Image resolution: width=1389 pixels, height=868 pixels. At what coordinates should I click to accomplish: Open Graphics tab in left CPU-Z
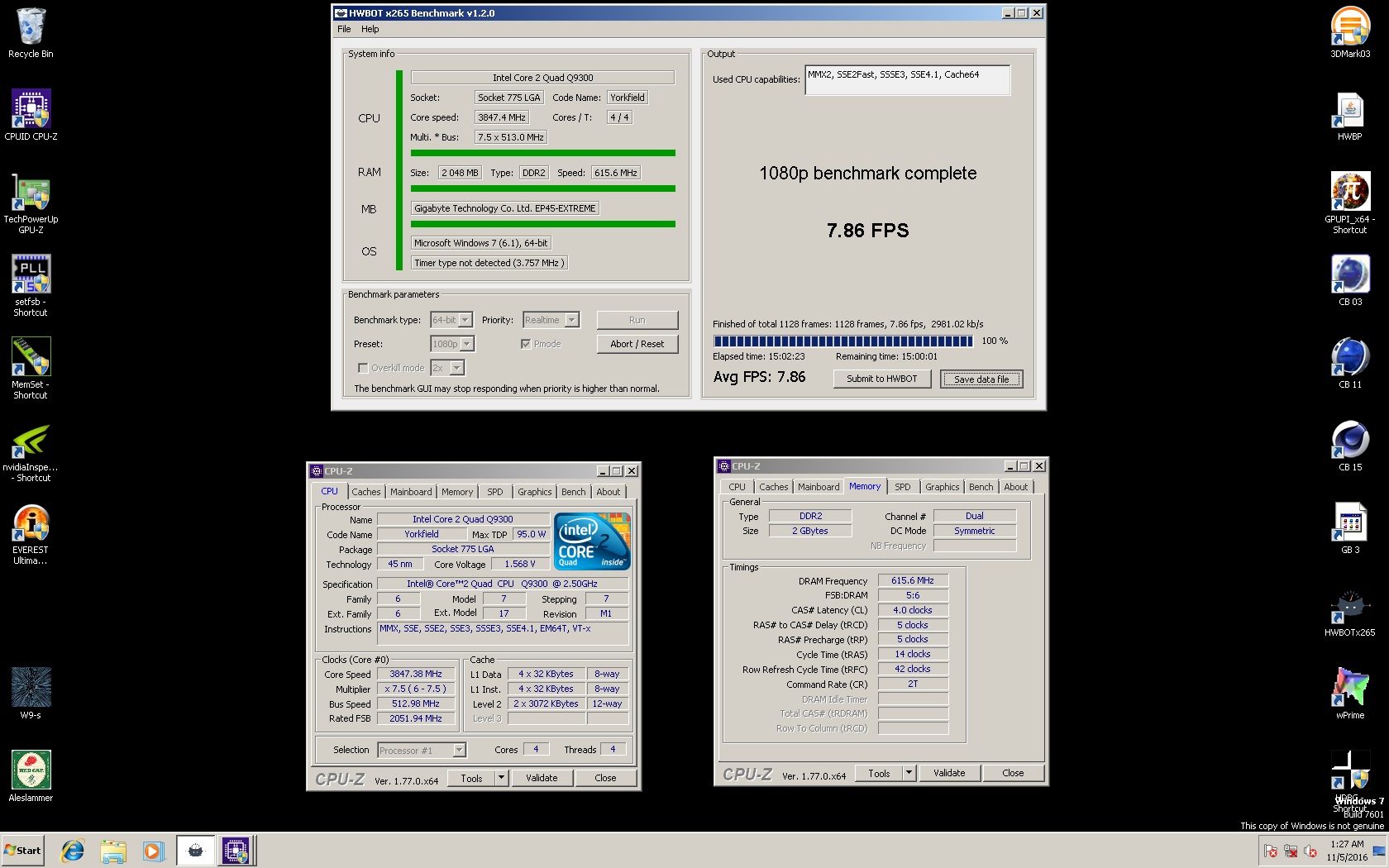tap(534, 492)
